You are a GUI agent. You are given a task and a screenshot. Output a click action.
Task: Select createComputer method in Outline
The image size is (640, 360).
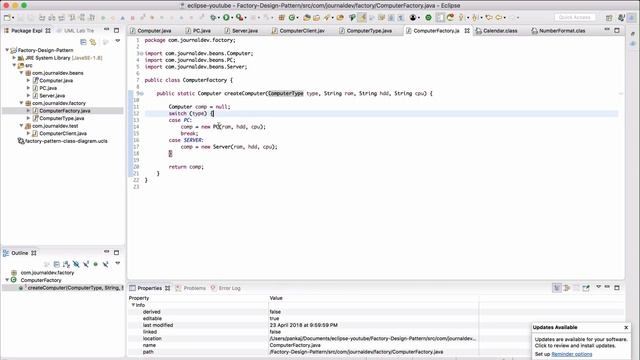[75, 288]
